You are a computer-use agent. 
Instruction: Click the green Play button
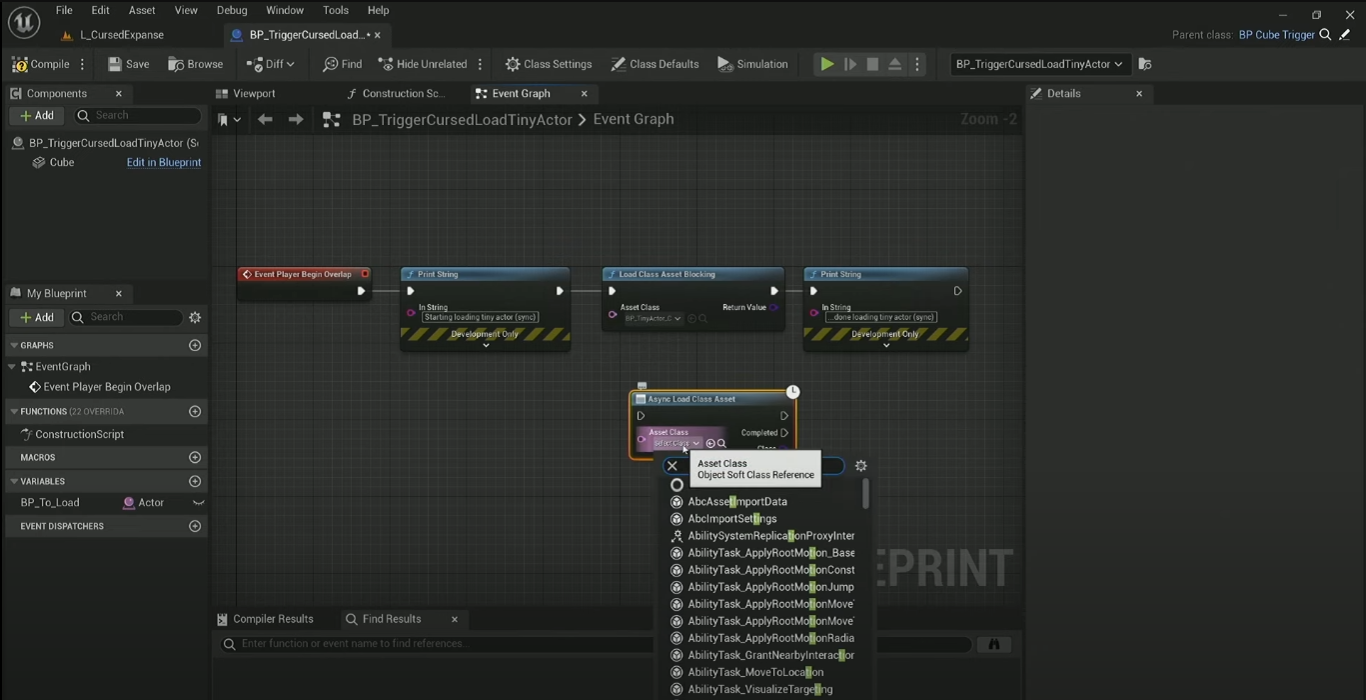point(827,64)
